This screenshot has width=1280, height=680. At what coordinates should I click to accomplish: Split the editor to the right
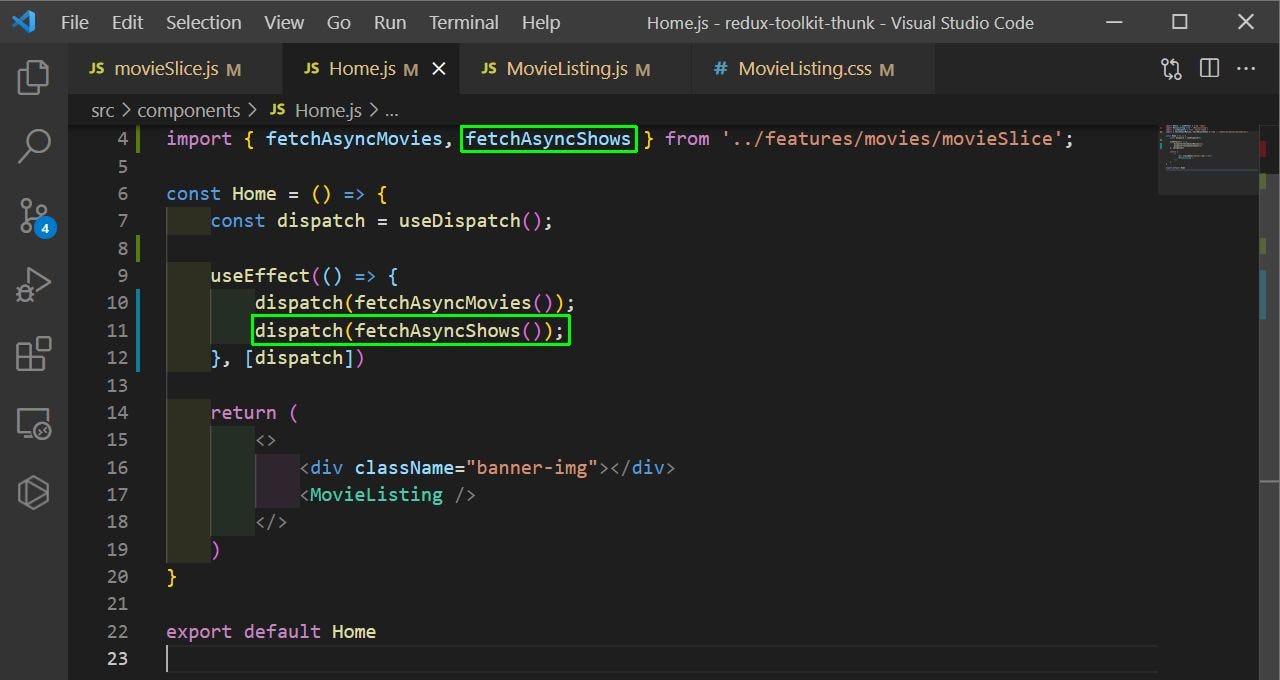(1209, 69)
